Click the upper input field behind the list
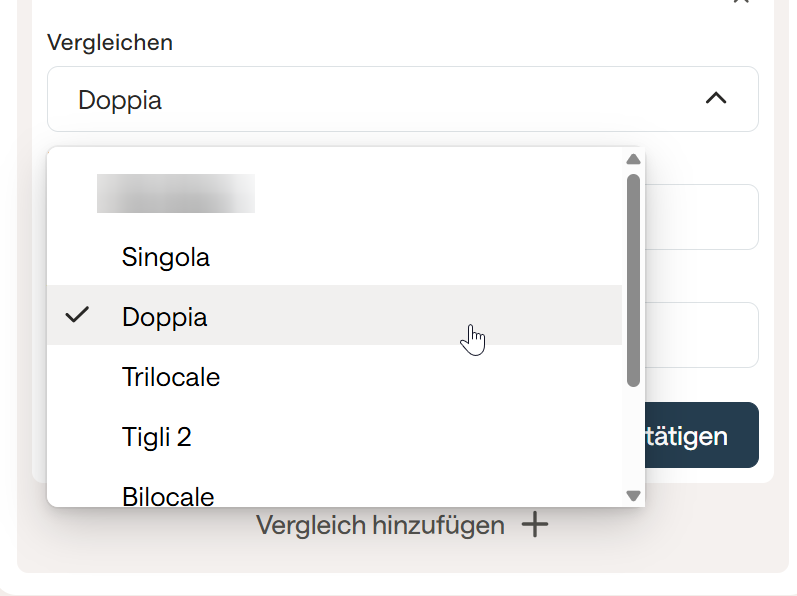Viewport: 797px width, 596px height. coord(701,217)
